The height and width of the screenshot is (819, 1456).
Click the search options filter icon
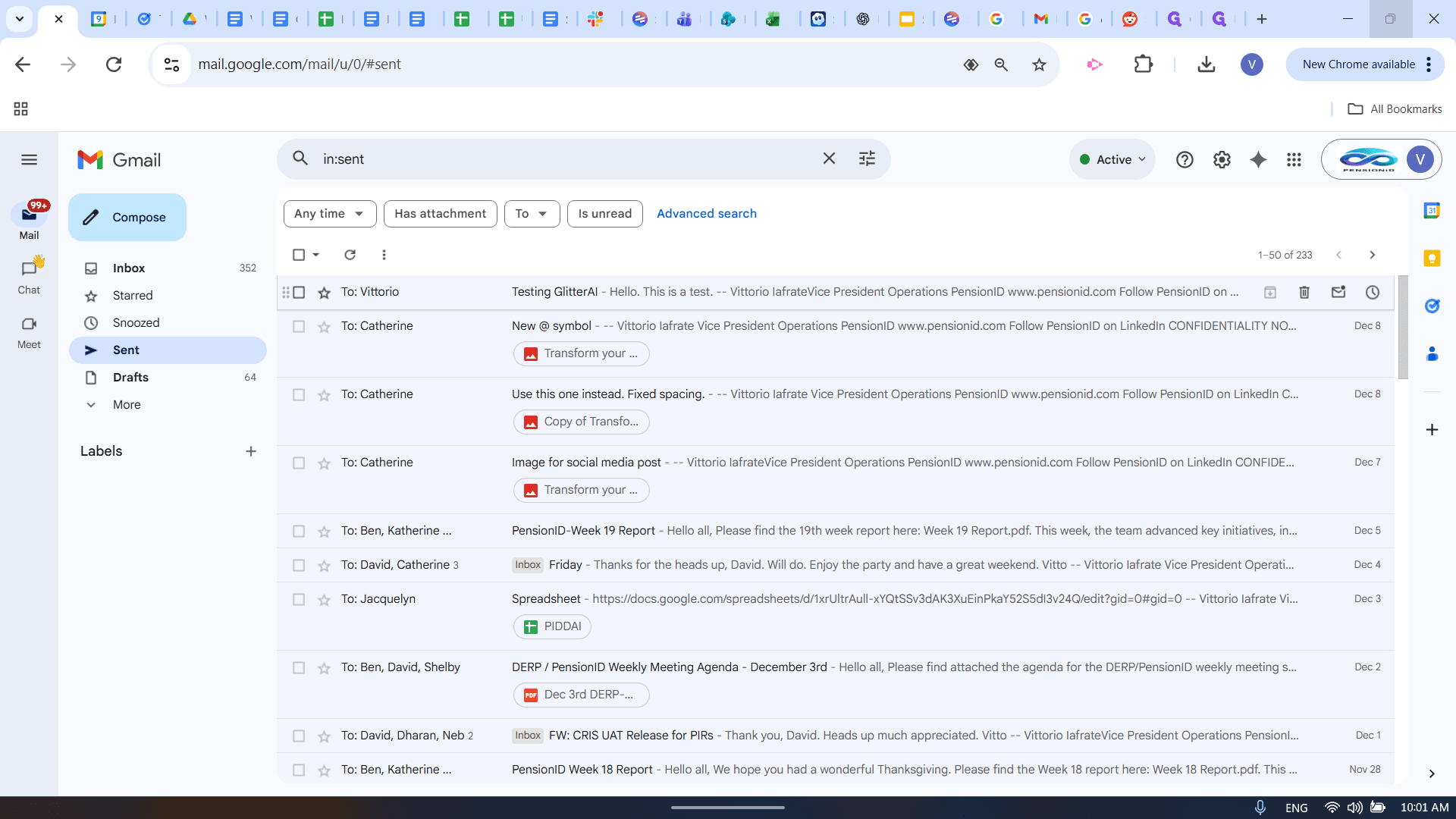coord(867,158)
